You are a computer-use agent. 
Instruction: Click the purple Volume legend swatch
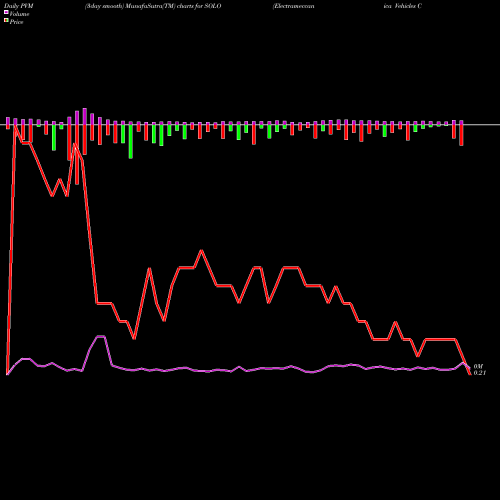[x=6, y=13]
